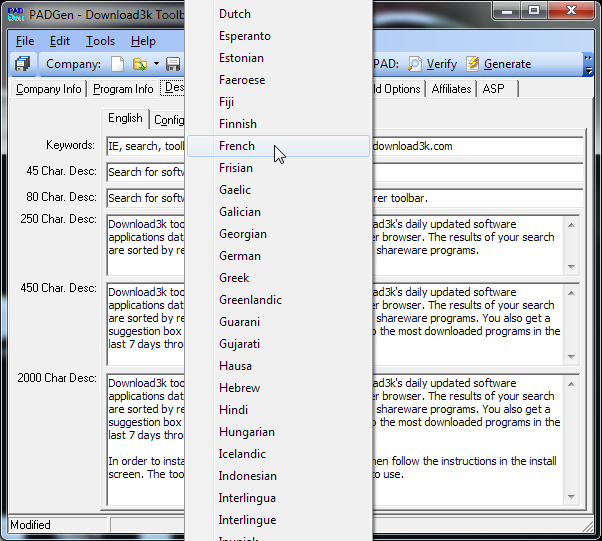Select French from the language list
The height and width of the screenshot is (541, 602).
coord(237,146)
